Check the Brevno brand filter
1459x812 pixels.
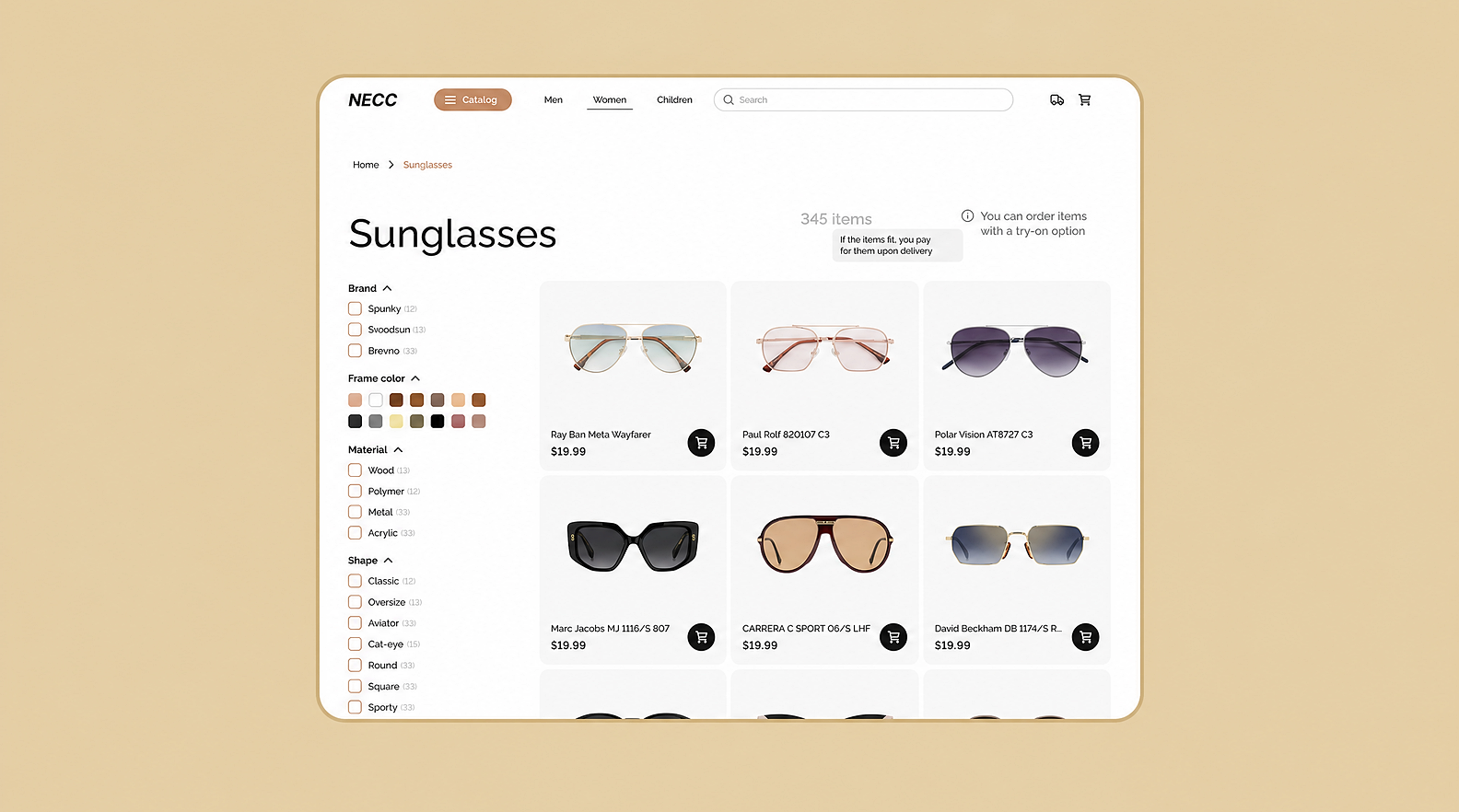click(355, 351)
